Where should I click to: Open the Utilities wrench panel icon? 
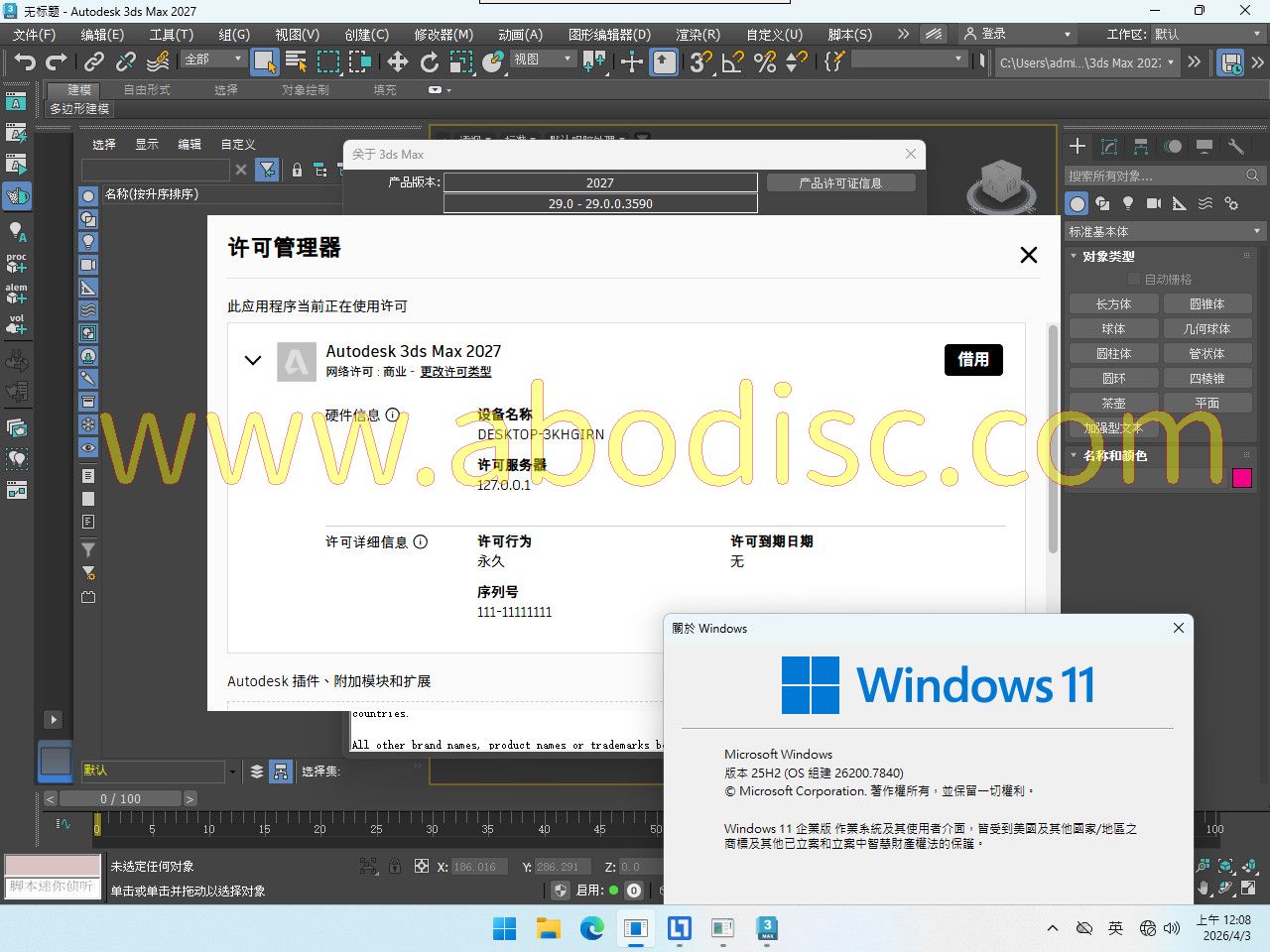click(x=1235, y=147)
